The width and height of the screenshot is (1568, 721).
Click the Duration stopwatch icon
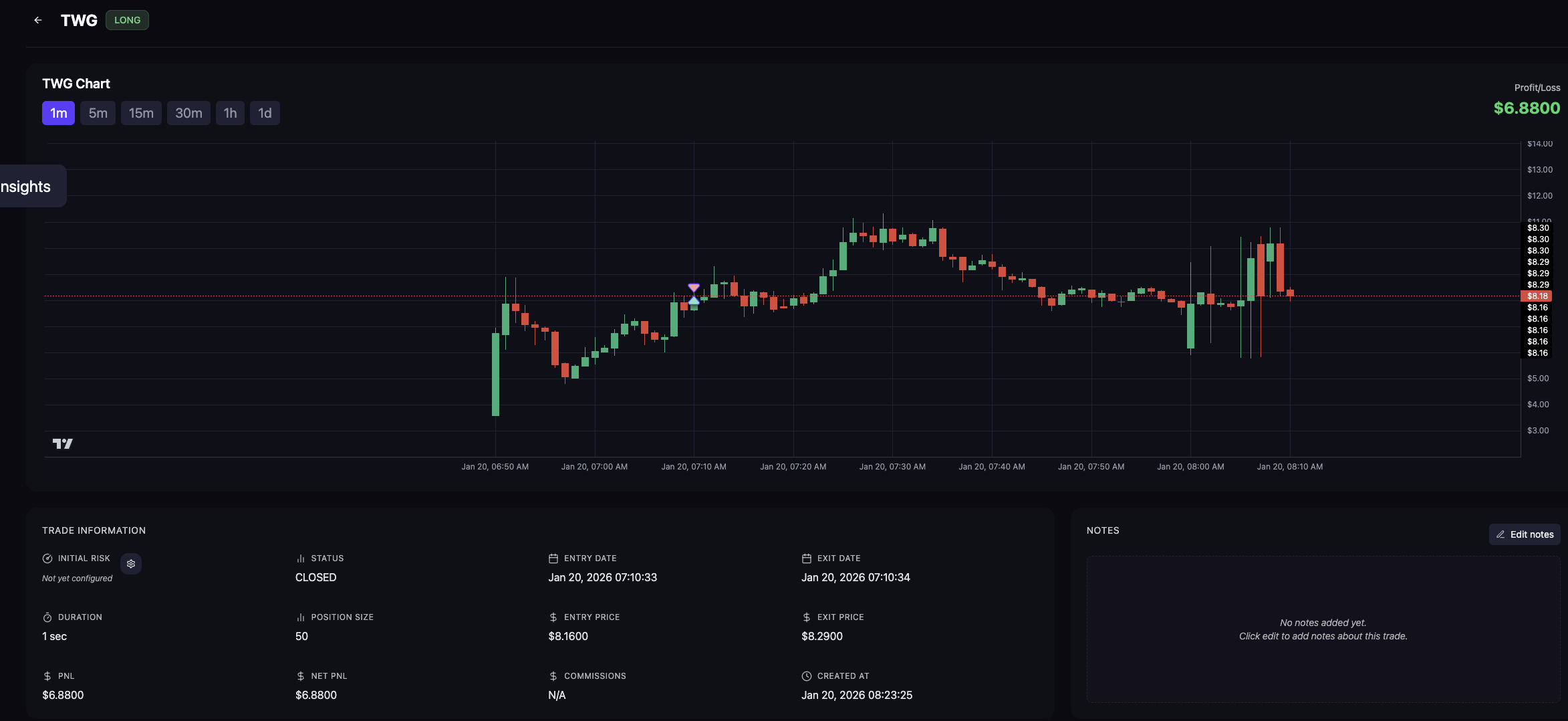tap(47, 617)
